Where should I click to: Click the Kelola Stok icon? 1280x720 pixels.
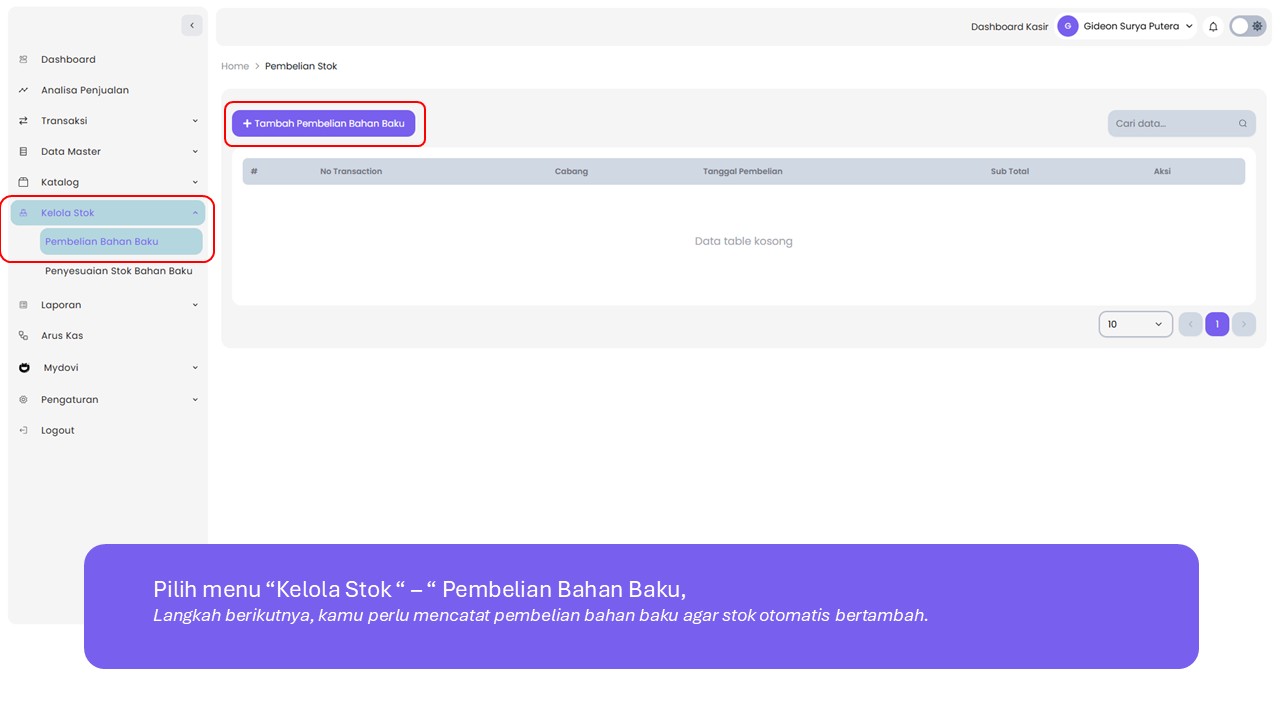[23, 213]
